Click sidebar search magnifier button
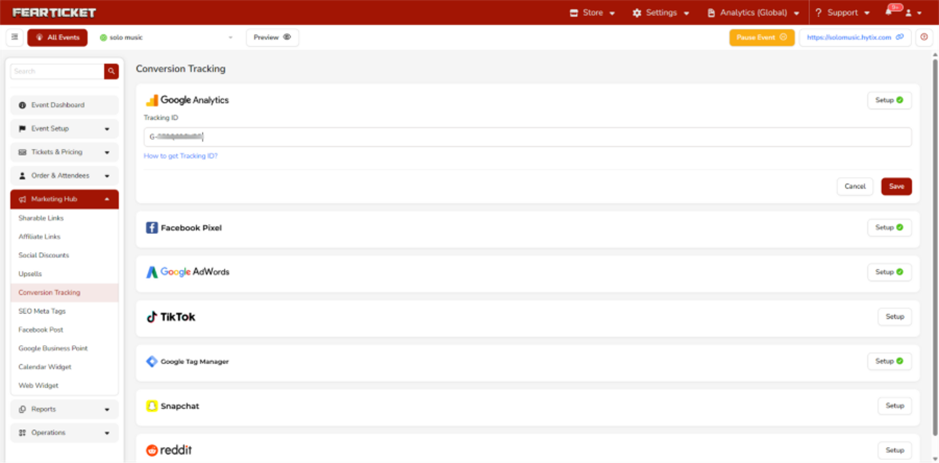The image size is (939, 463). pyautogui.click(x=111, y=71)
